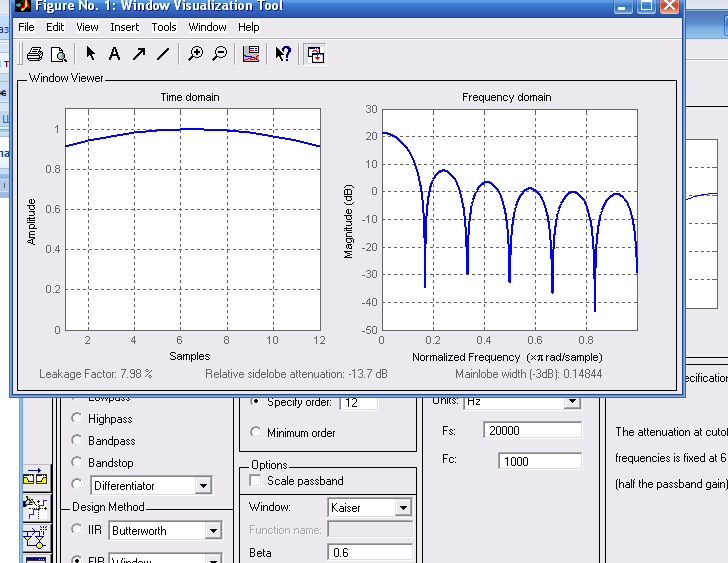
Task: Choose the Bandstop radio button
Action: 78,463
